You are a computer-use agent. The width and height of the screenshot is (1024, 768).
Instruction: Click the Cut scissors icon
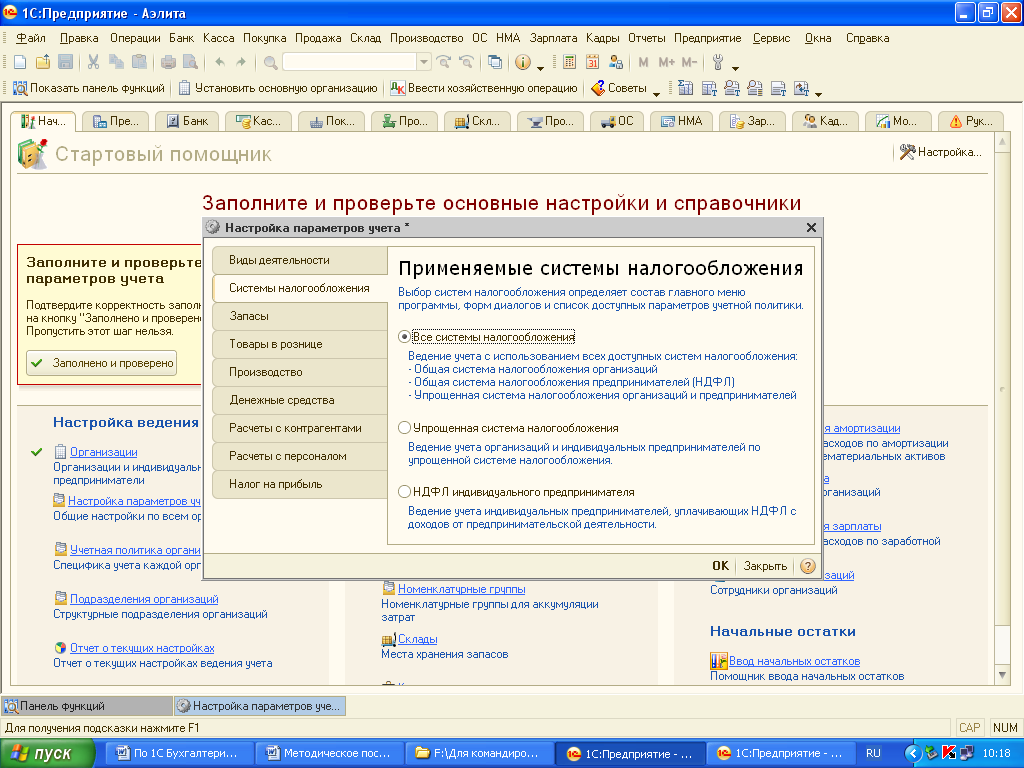93,62
